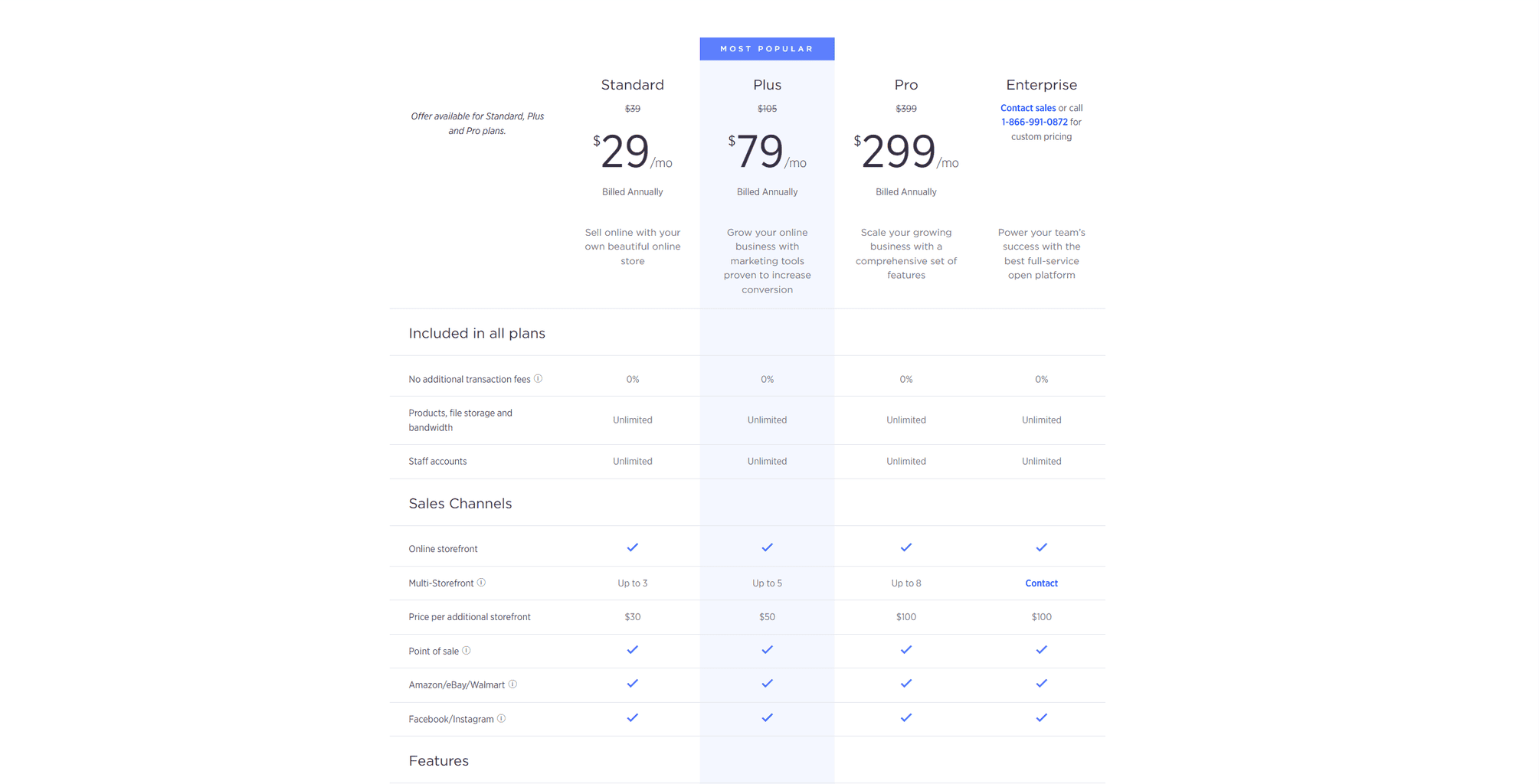Click Billed Annually under the Standard price
Viewport: 1539px width, 784px height.
pyautogui.click(x=633, y=192)
